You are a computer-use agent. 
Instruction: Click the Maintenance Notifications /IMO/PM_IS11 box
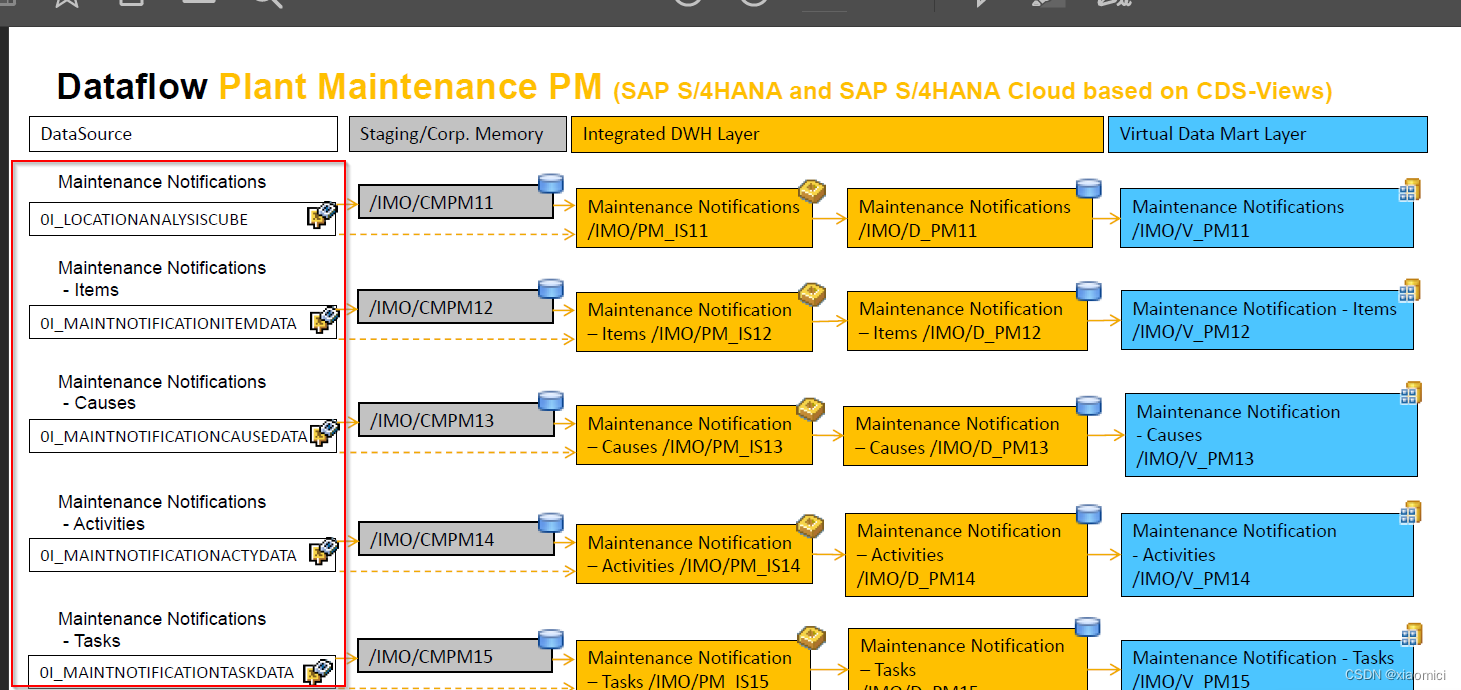(x=694, y=218)
